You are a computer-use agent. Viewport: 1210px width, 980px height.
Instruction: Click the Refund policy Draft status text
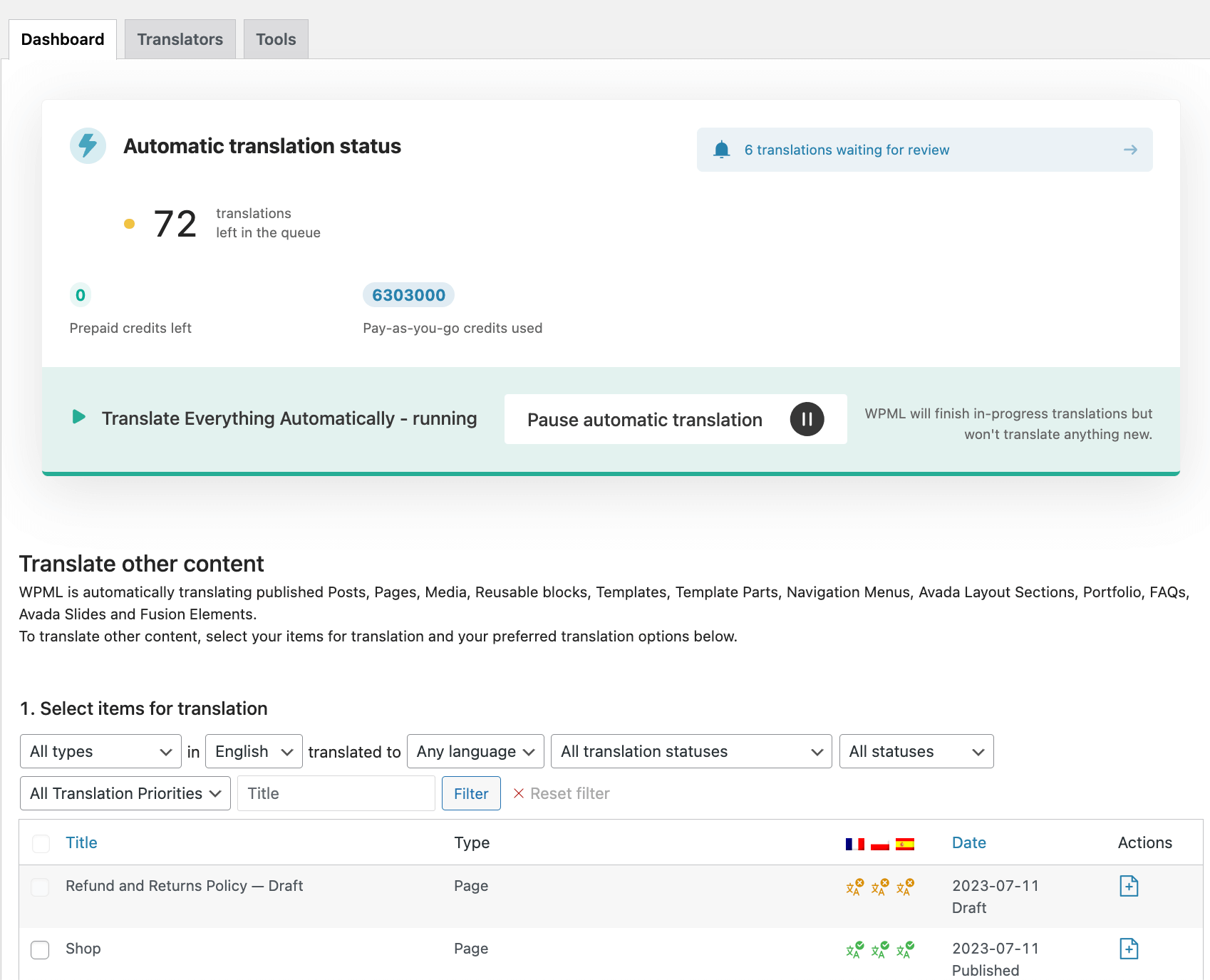point(969,907)
